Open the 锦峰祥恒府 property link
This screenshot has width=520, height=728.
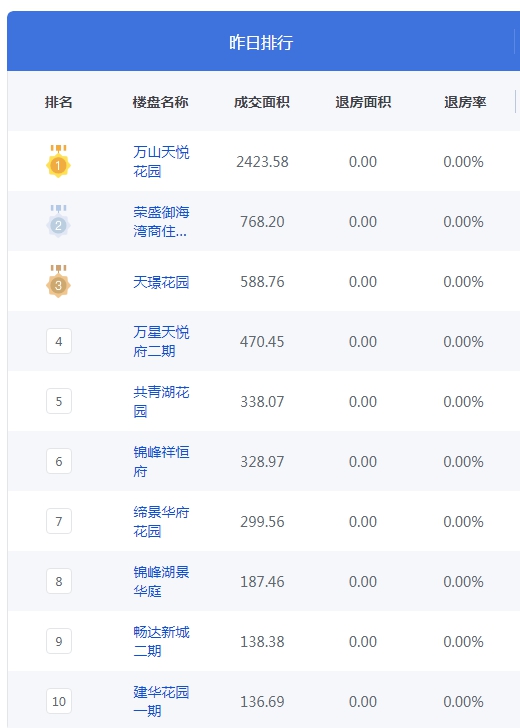161,461
